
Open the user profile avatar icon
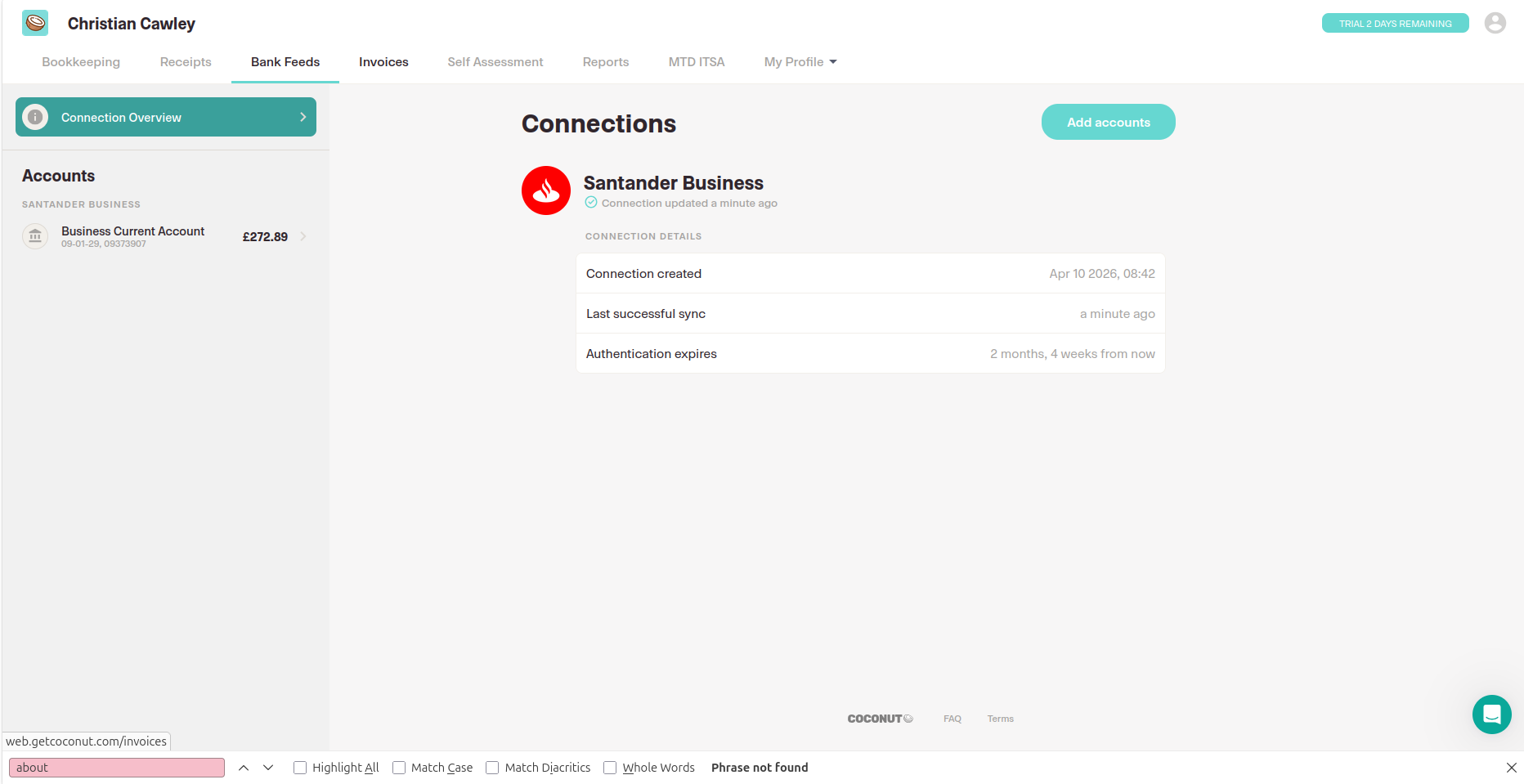1495,23
